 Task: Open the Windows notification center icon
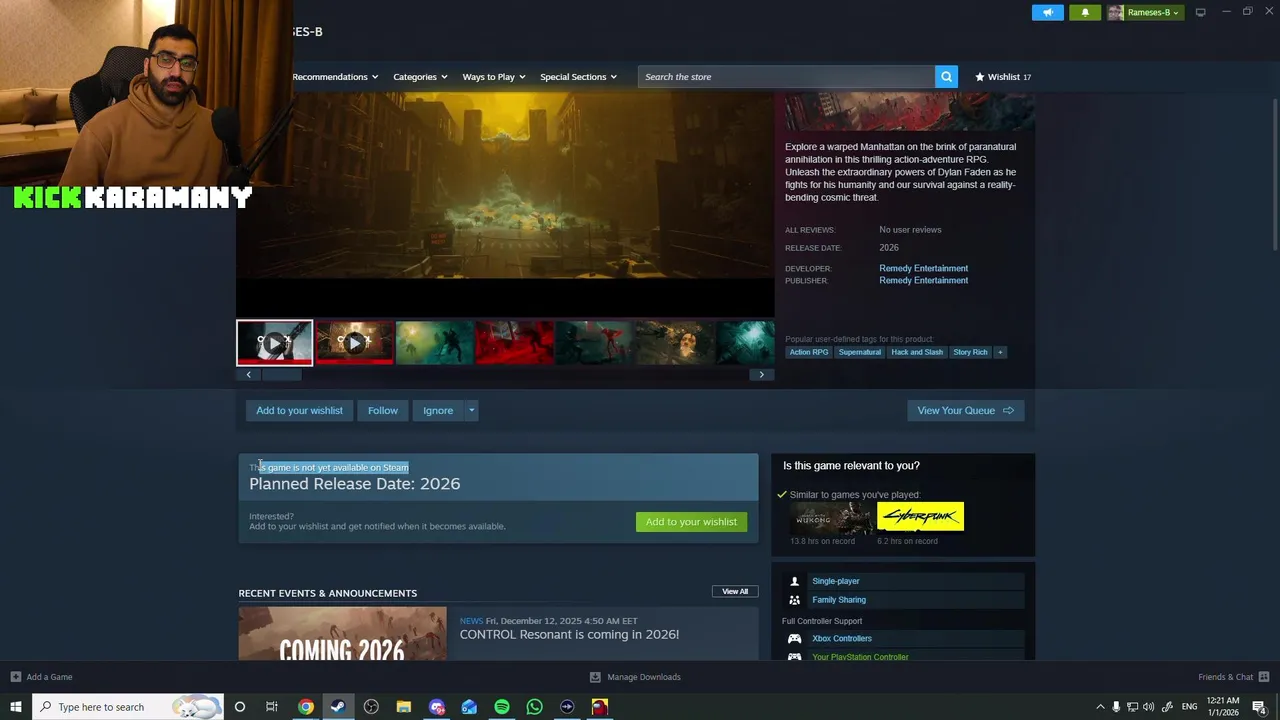click(1260, 707)
